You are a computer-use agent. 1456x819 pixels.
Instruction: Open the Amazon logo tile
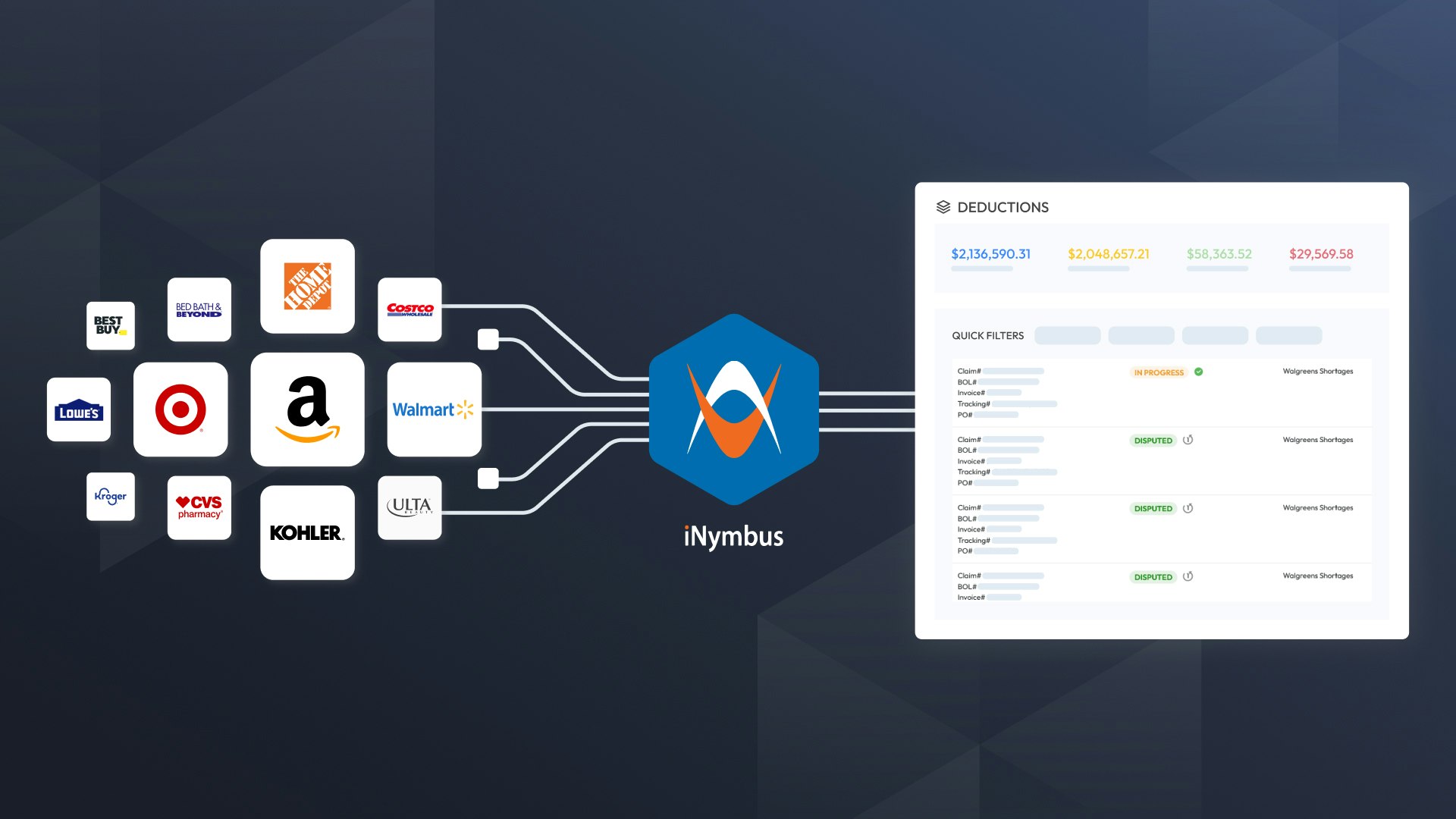307,409
